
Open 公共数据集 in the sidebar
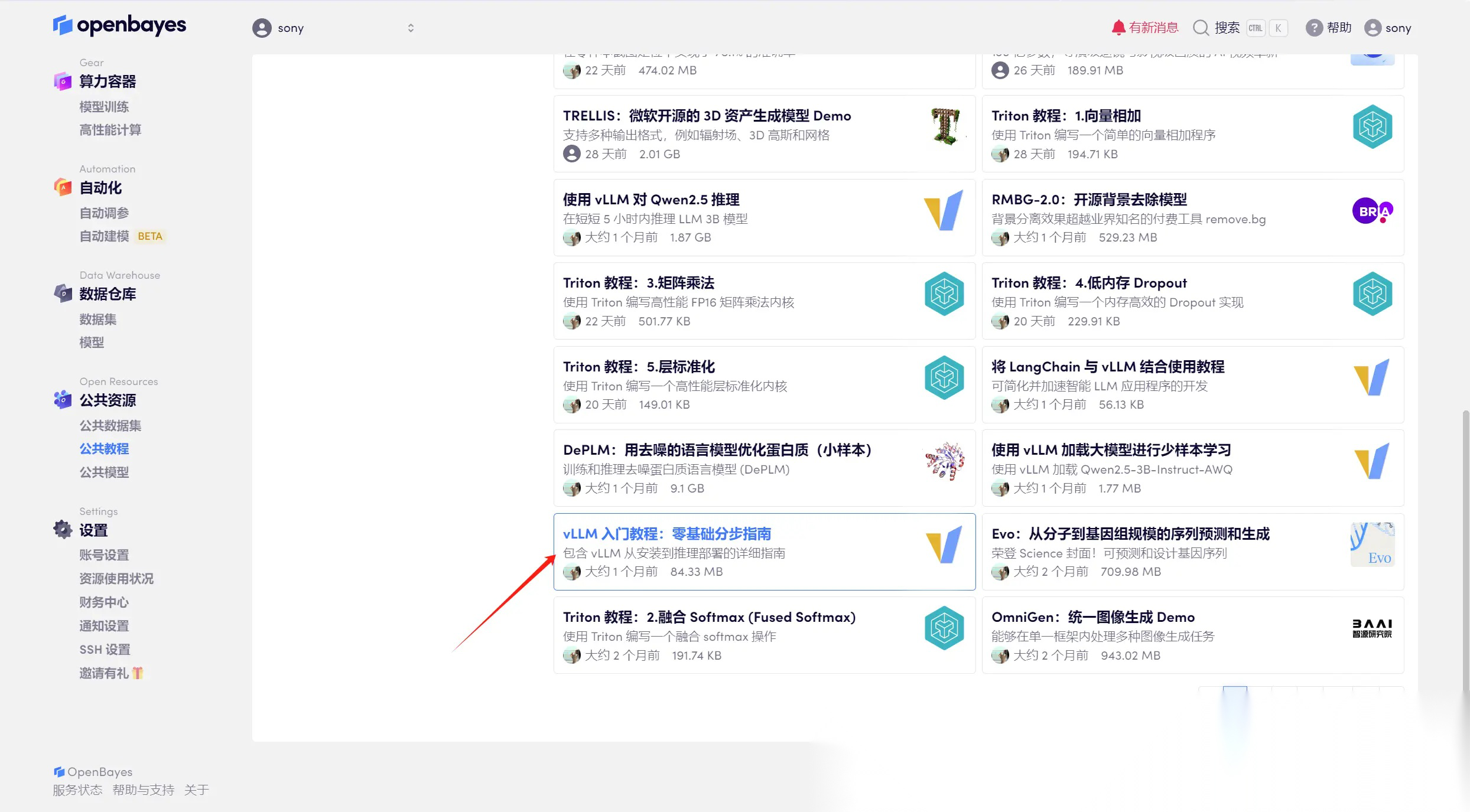click(110, 425)
